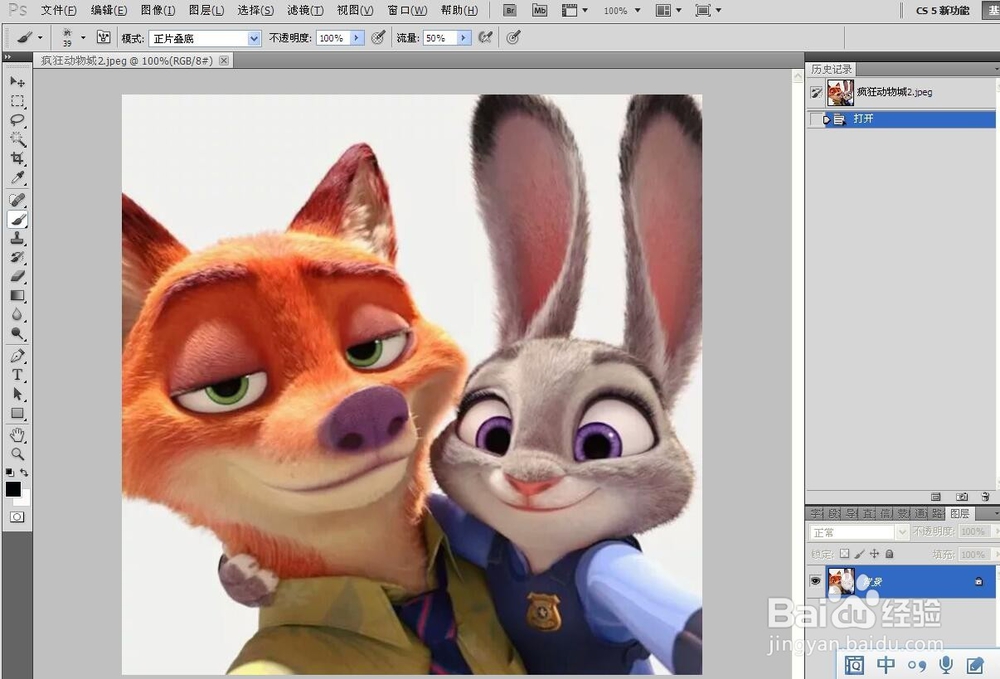Toggle lock image pixels brush icon
This screenshot has height=679, width=1000.
(860, 553)
